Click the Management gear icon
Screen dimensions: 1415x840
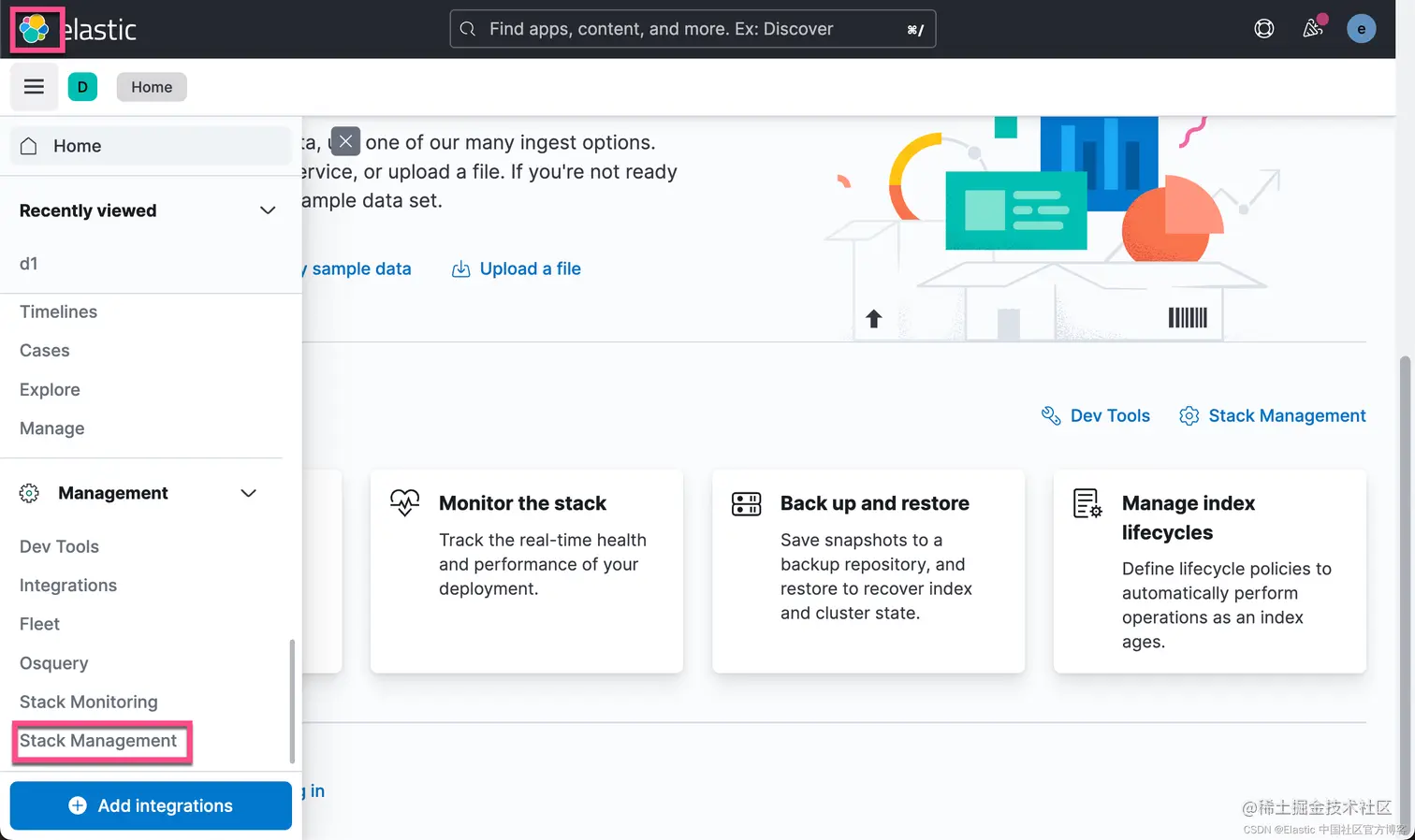coord(29,493)
